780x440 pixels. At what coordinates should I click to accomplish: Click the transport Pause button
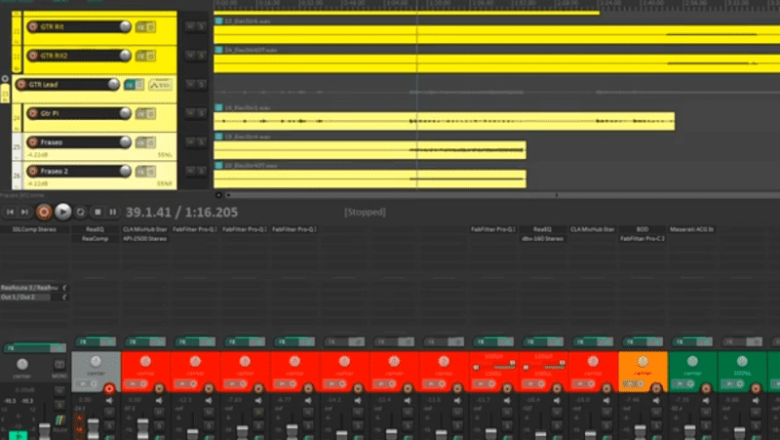click(113, 212)
